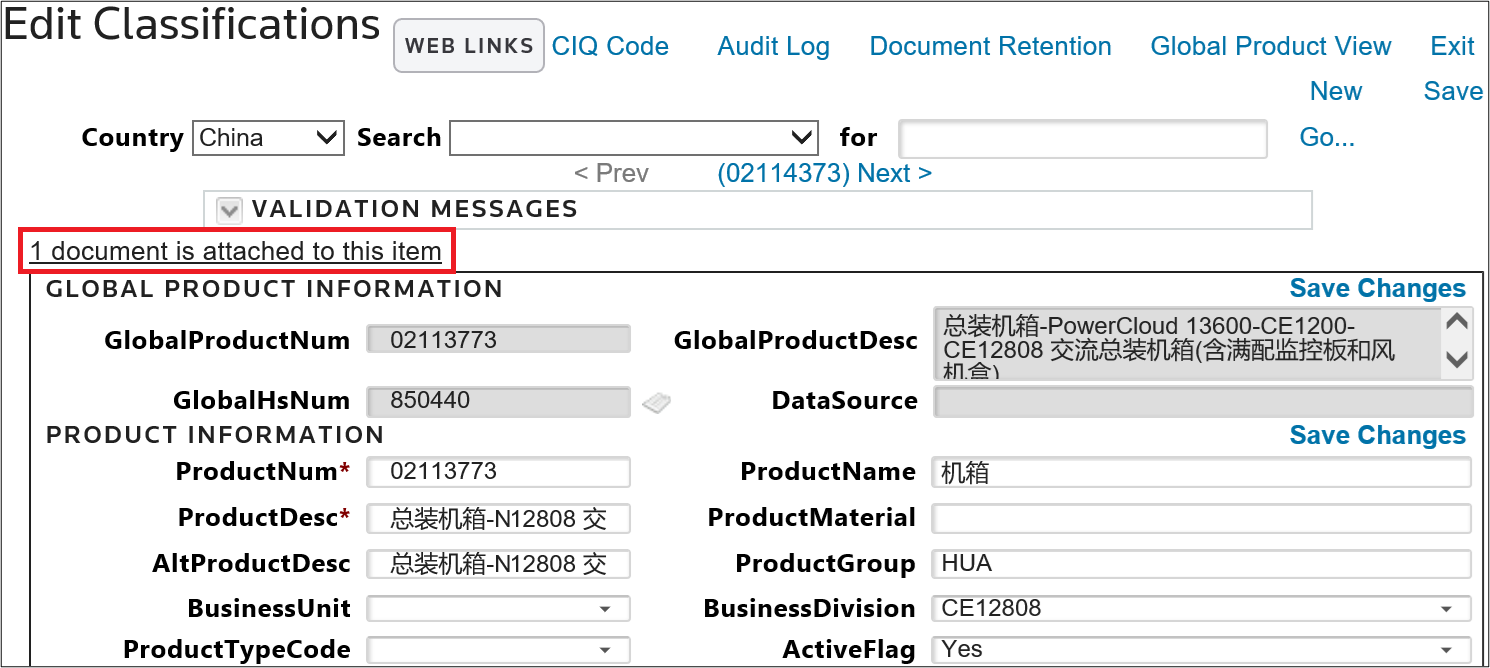Click the lookup icon beside GlobalHsNum

tap(656, 403)
